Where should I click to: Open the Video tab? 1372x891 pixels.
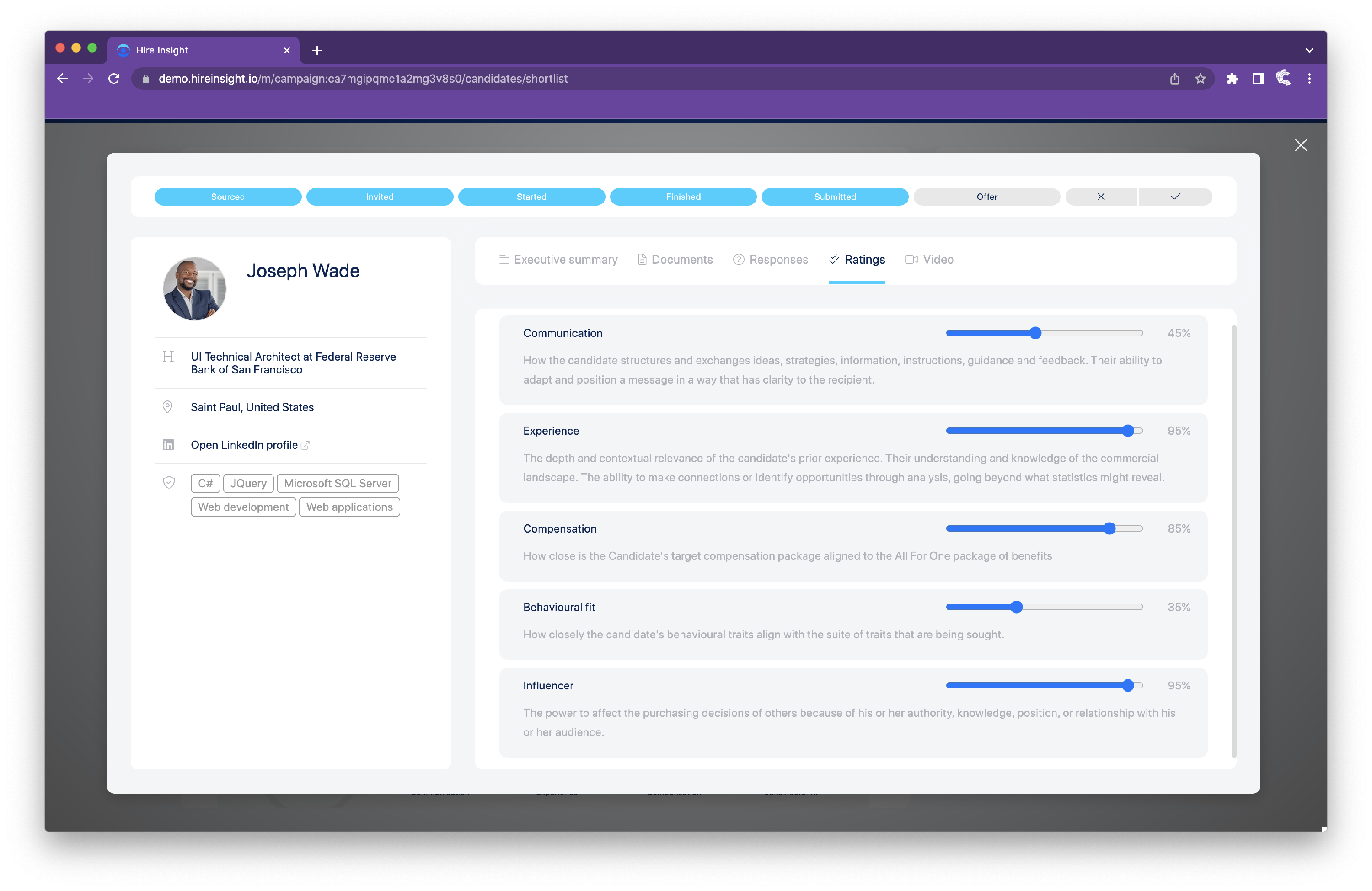929,260
